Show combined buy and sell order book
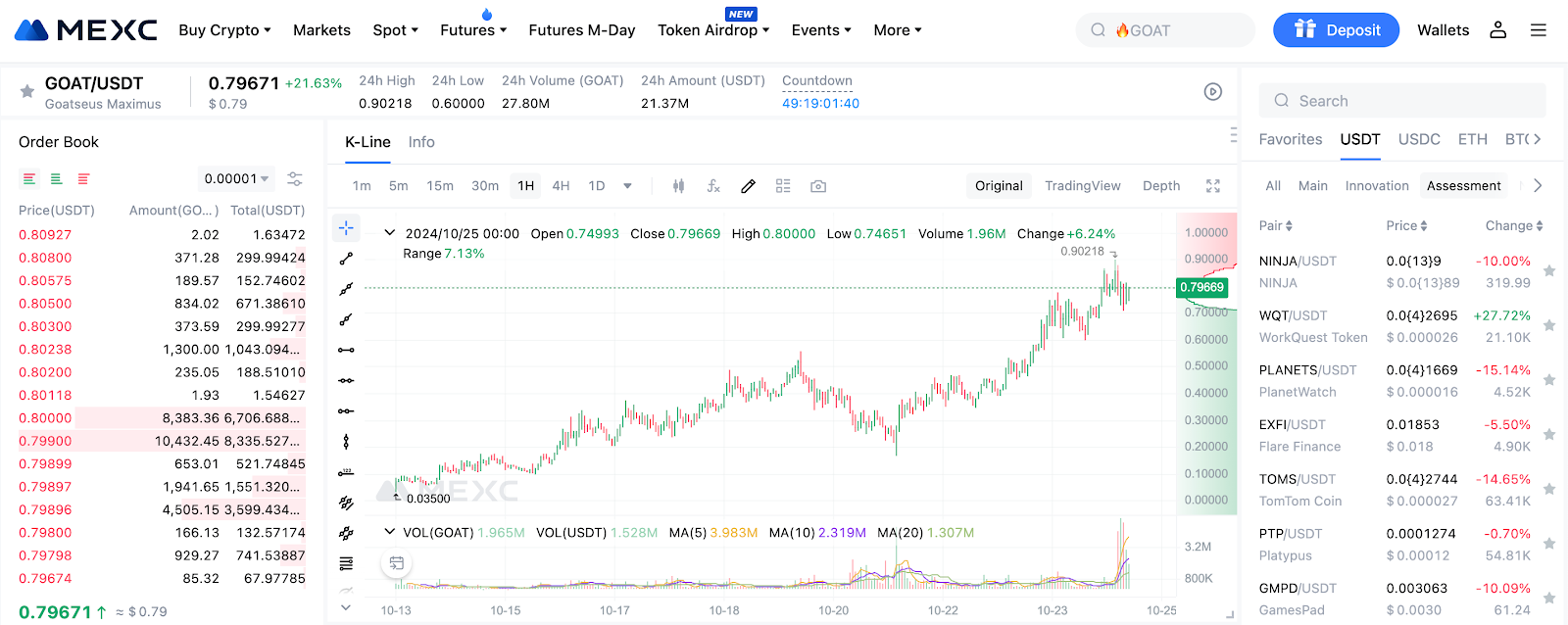This screenshot has height=625, width=1568. click(x=29, y=179)
